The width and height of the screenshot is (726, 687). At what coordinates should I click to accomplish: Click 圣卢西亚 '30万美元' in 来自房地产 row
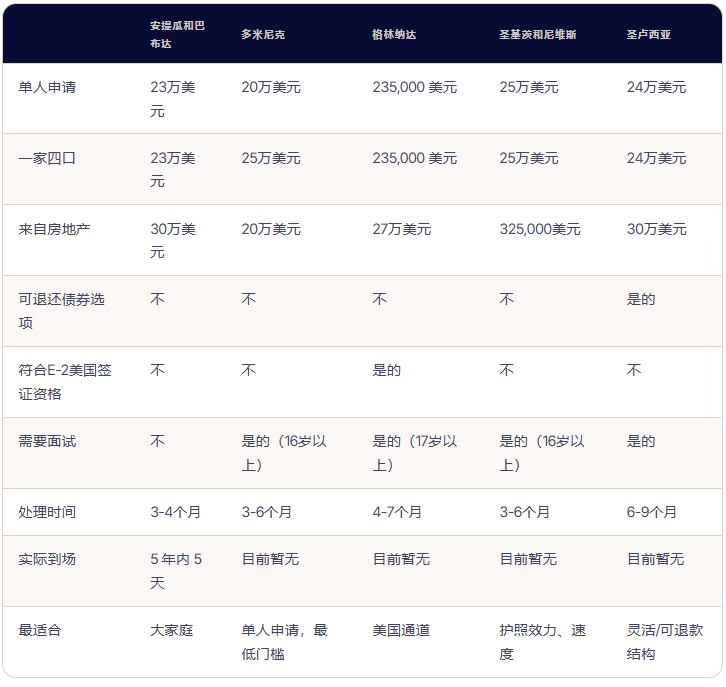click(656, 229)
